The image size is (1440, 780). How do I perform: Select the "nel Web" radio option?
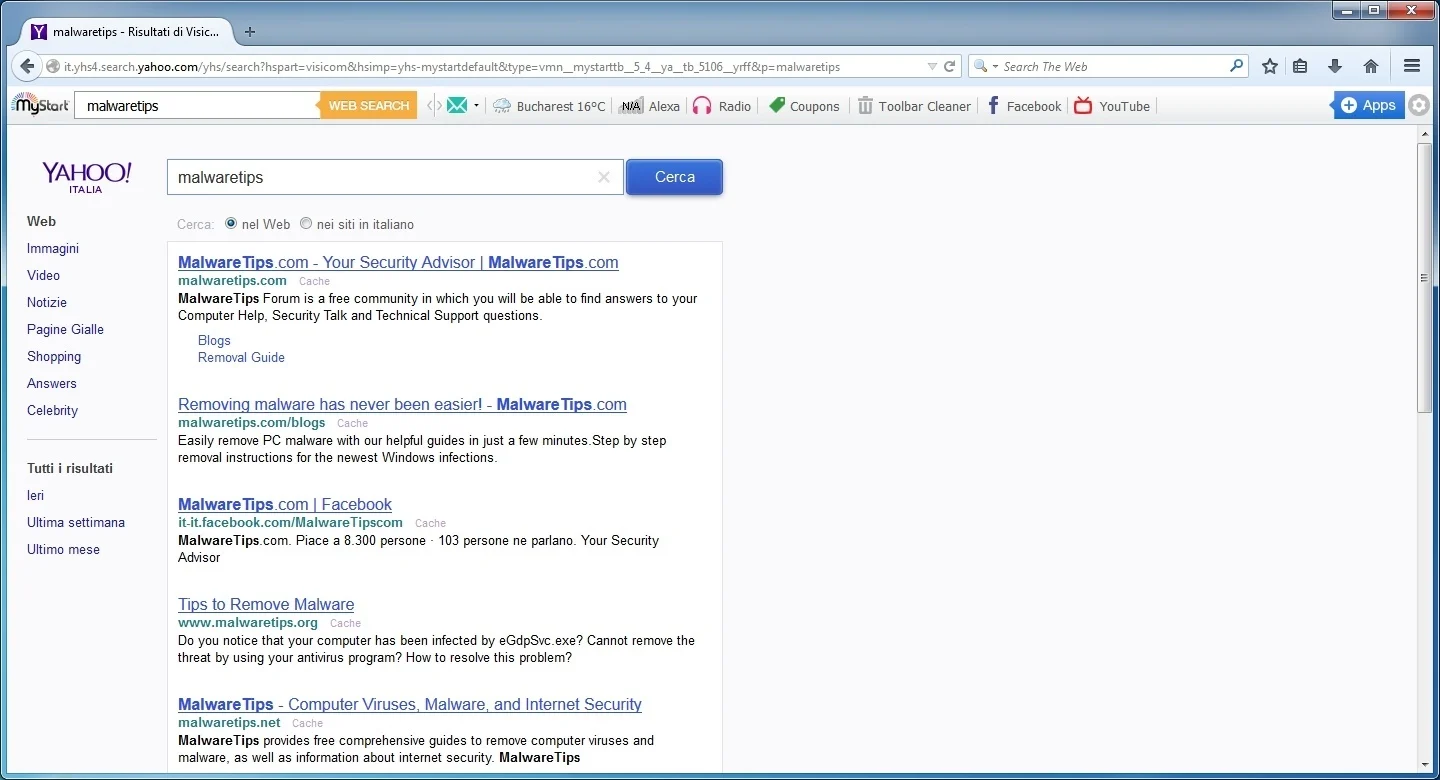pos(231,224)
